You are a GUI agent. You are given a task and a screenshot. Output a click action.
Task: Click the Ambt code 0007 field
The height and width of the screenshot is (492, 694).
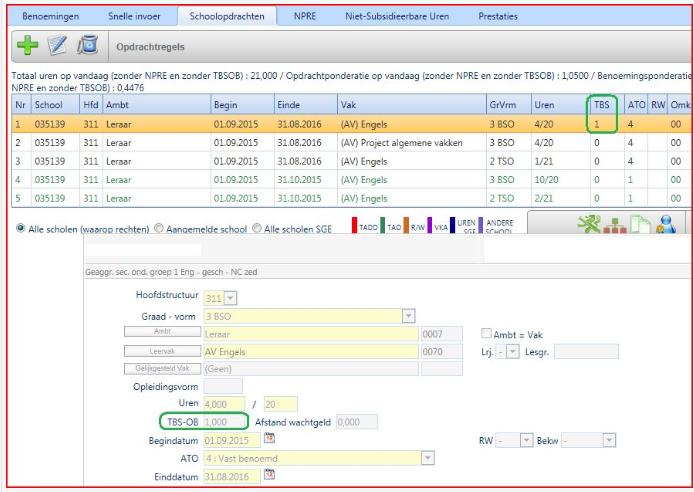(x=441, y=334)
